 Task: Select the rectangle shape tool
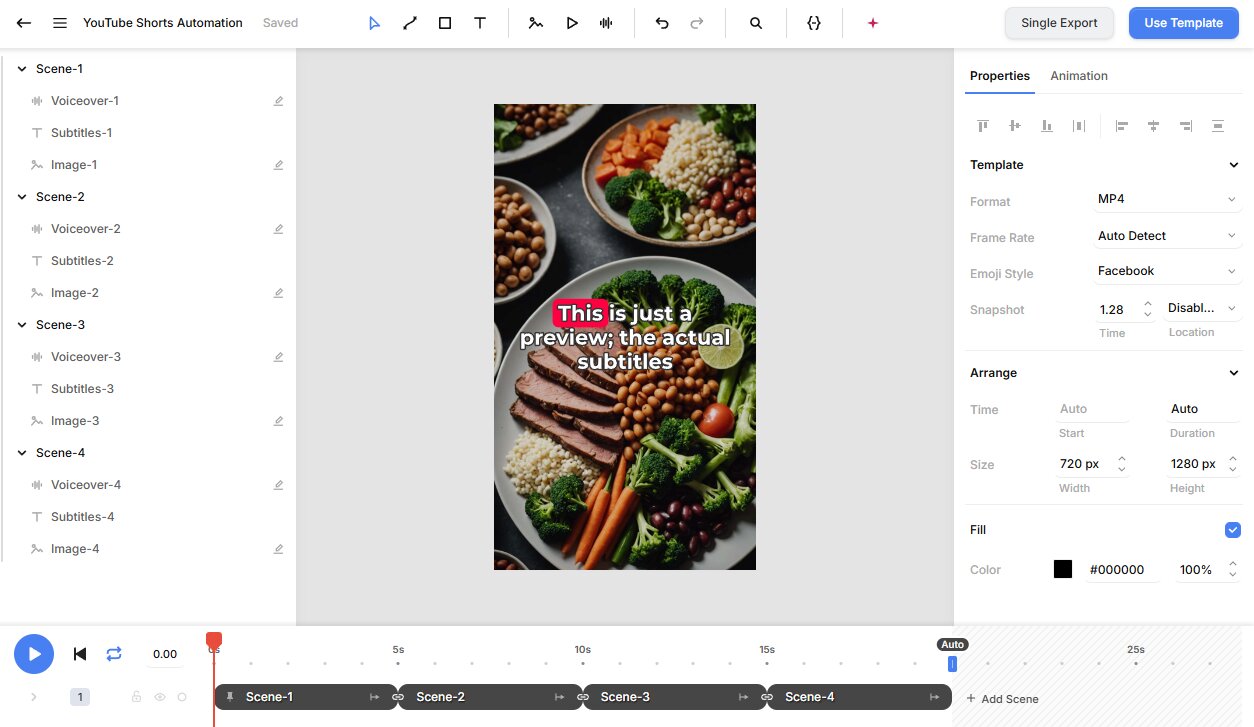coord(445,23)
